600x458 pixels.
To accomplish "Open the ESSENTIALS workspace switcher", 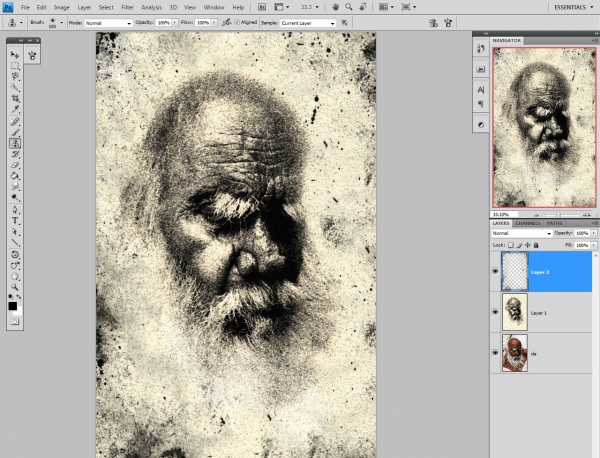I will click(x=574, y=7).
